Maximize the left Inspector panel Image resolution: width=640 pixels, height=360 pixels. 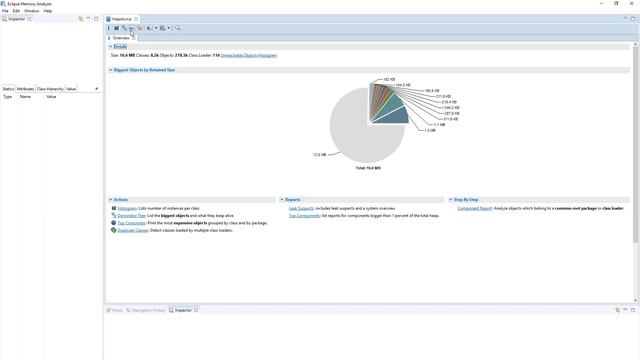coord(96,19)
